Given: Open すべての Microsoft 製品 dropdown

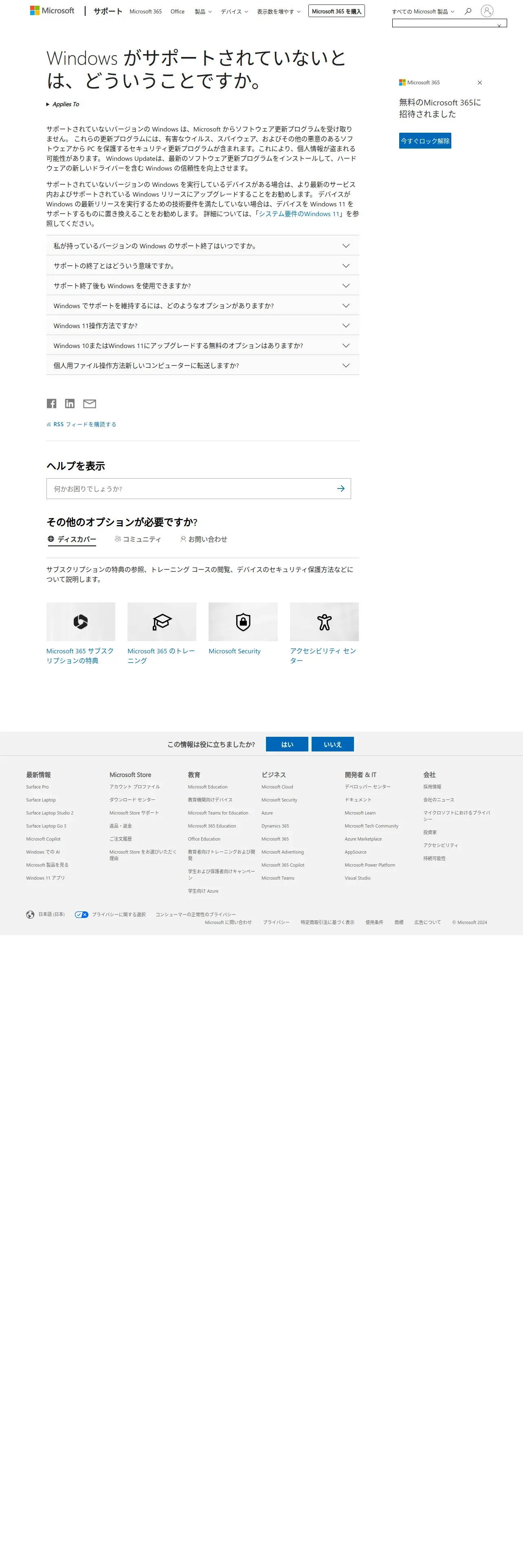Looking at the screenshot, I should pos(423,11).
